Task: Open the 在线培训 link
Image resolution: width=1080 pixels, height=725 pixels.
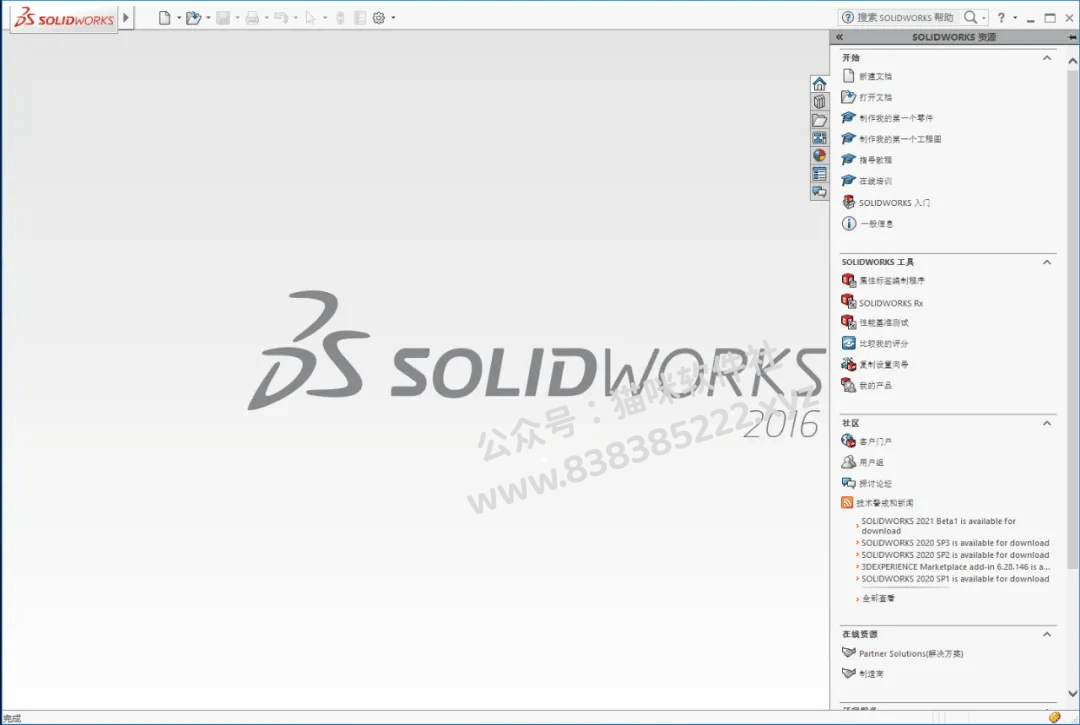Action: click(x=875, y=181)
